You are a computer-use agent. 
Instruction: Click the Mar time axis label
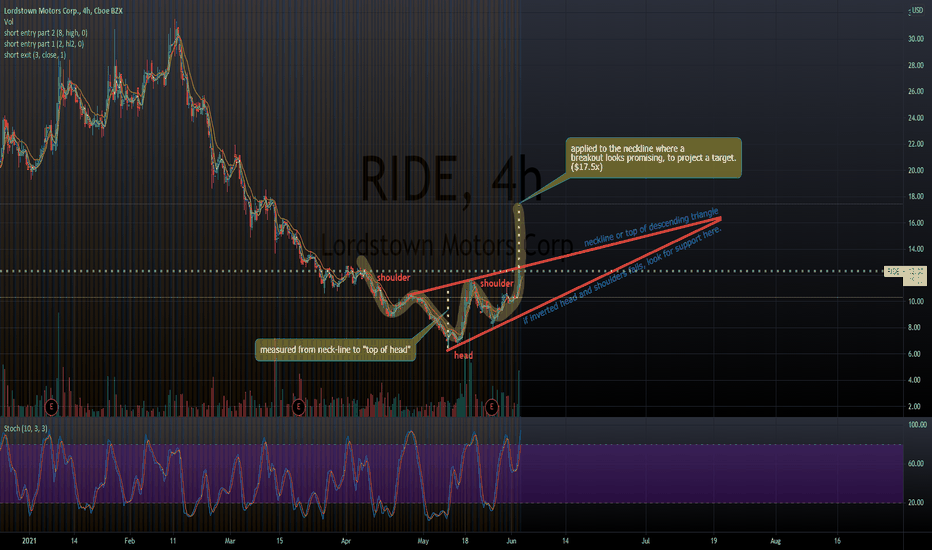230,541
